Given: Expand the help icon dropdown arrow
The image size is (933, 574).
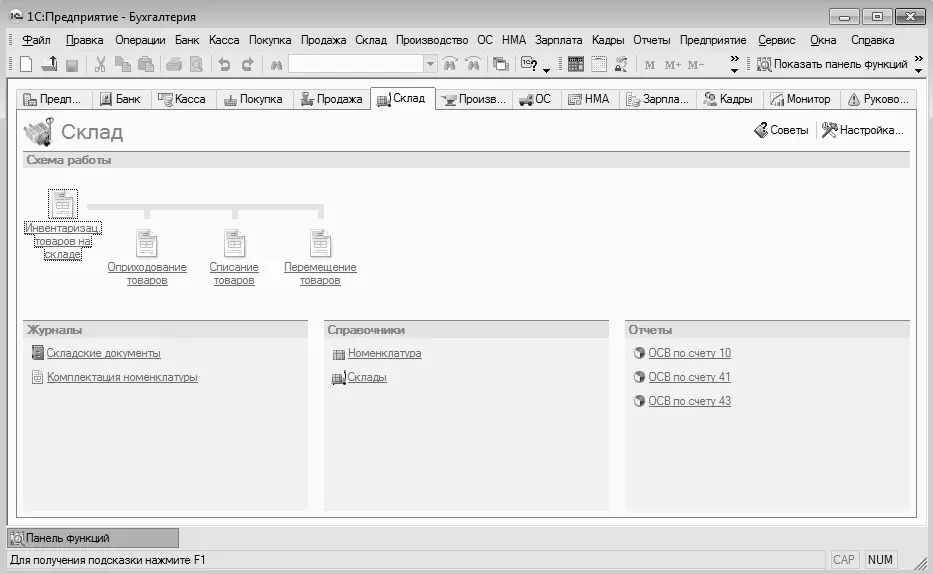Looking at the screenshot, I should [x=547, y=67].
